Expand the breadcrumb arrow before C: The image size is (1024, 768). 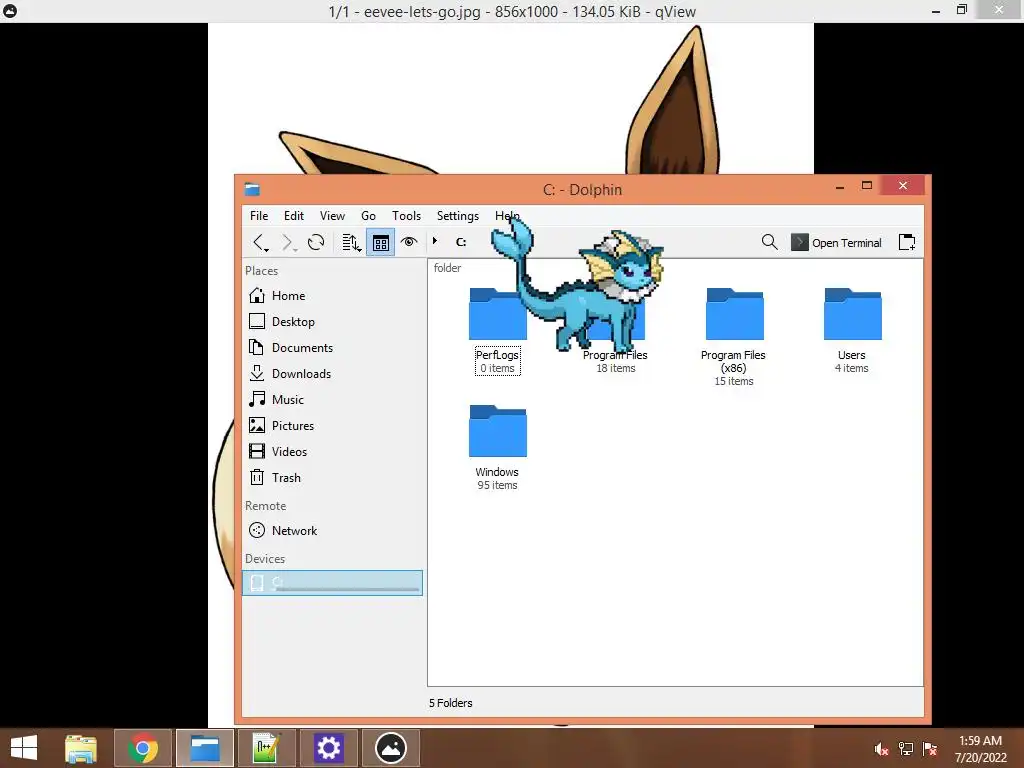(x=435, y=242)
